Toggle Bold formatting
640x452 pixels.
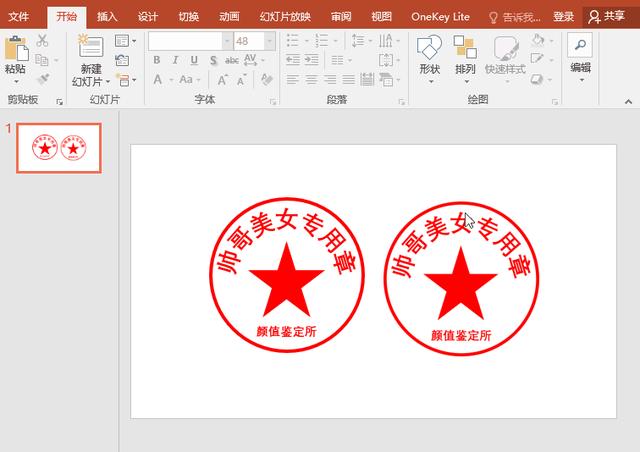point(157,60)
